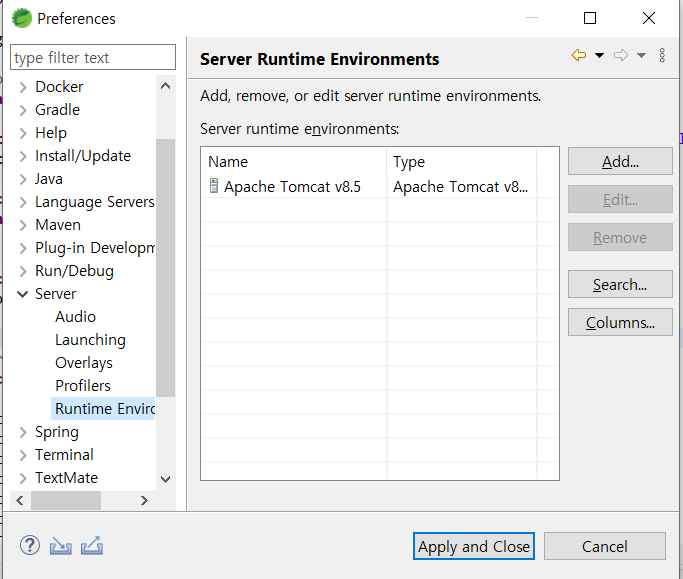The image size is (683, 579).
Task: Select Overlays under Server
Action: 84,363
